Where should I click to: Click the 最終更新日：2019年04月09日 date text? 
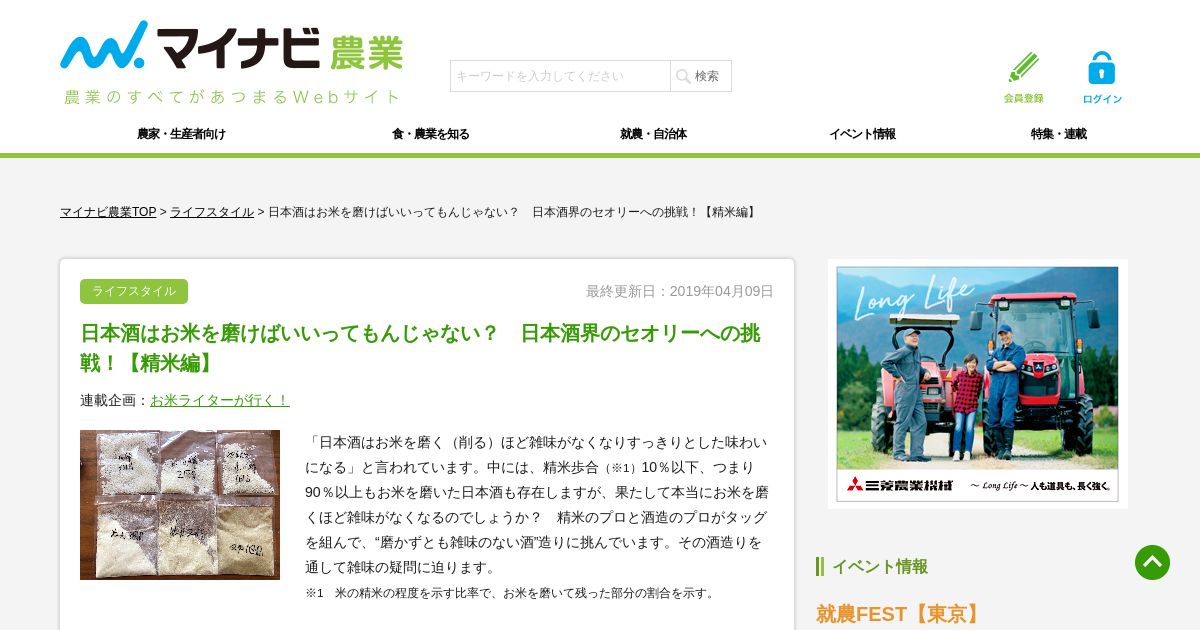[x=680, y=291]
